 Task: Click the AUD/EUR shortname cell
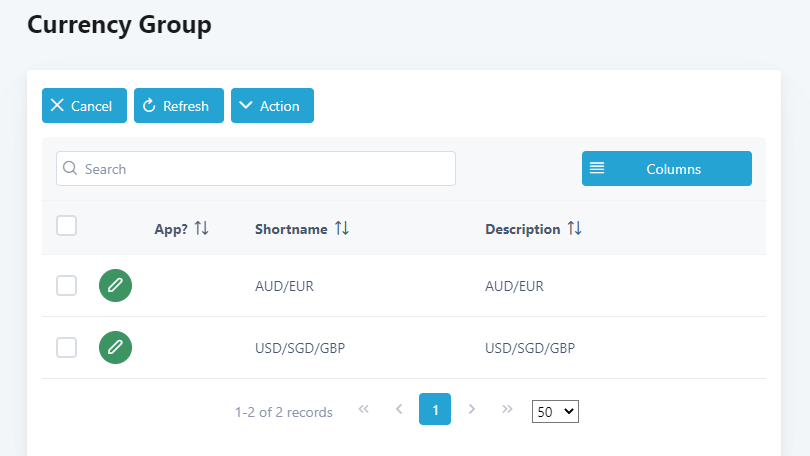coord(284,286)
